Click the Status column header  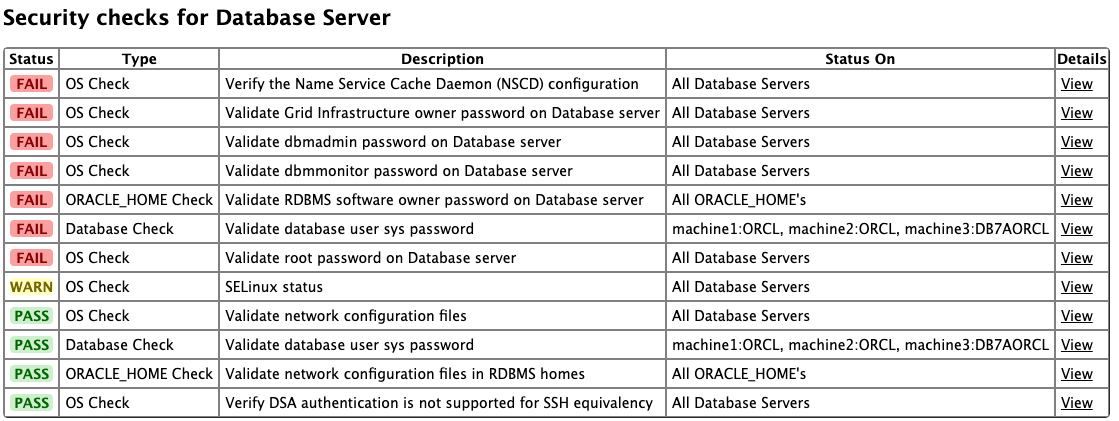point(31,59)
